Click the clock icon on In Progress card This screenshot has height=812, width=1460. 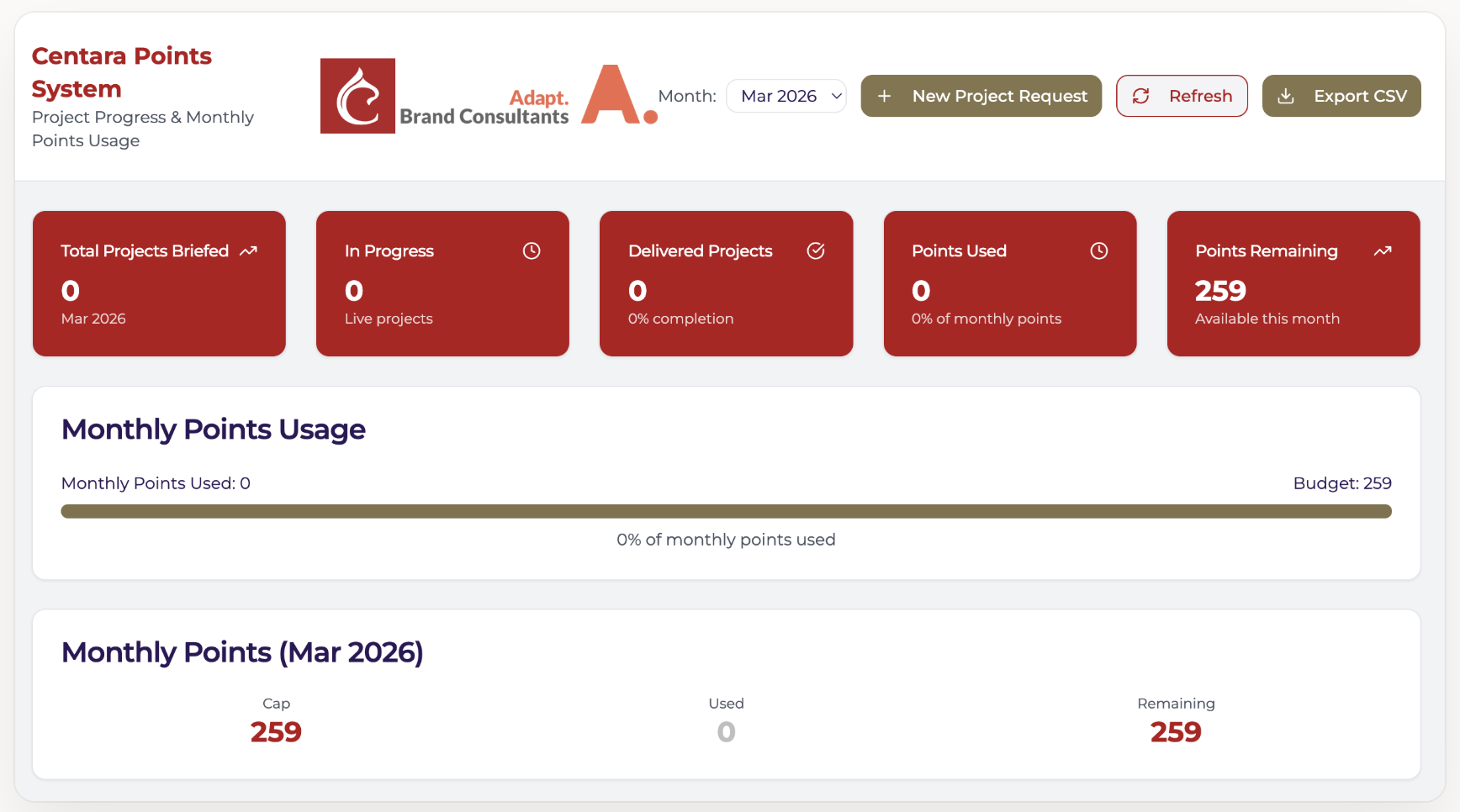[532, 250]
